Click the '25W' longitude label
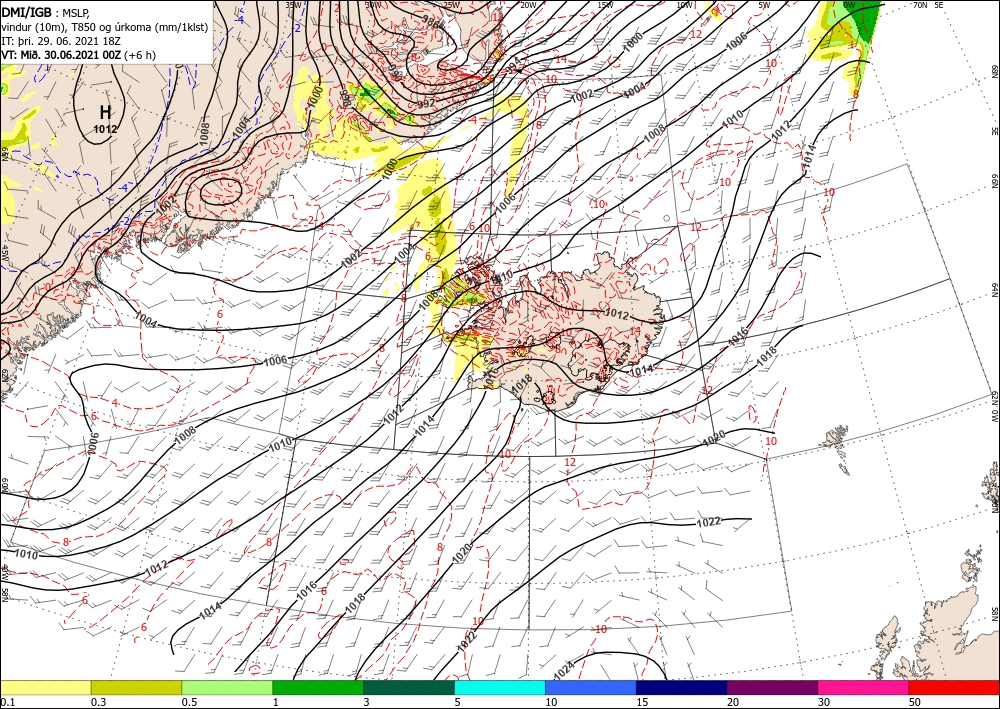1000x709 pixels. click(x=451, y=5)
